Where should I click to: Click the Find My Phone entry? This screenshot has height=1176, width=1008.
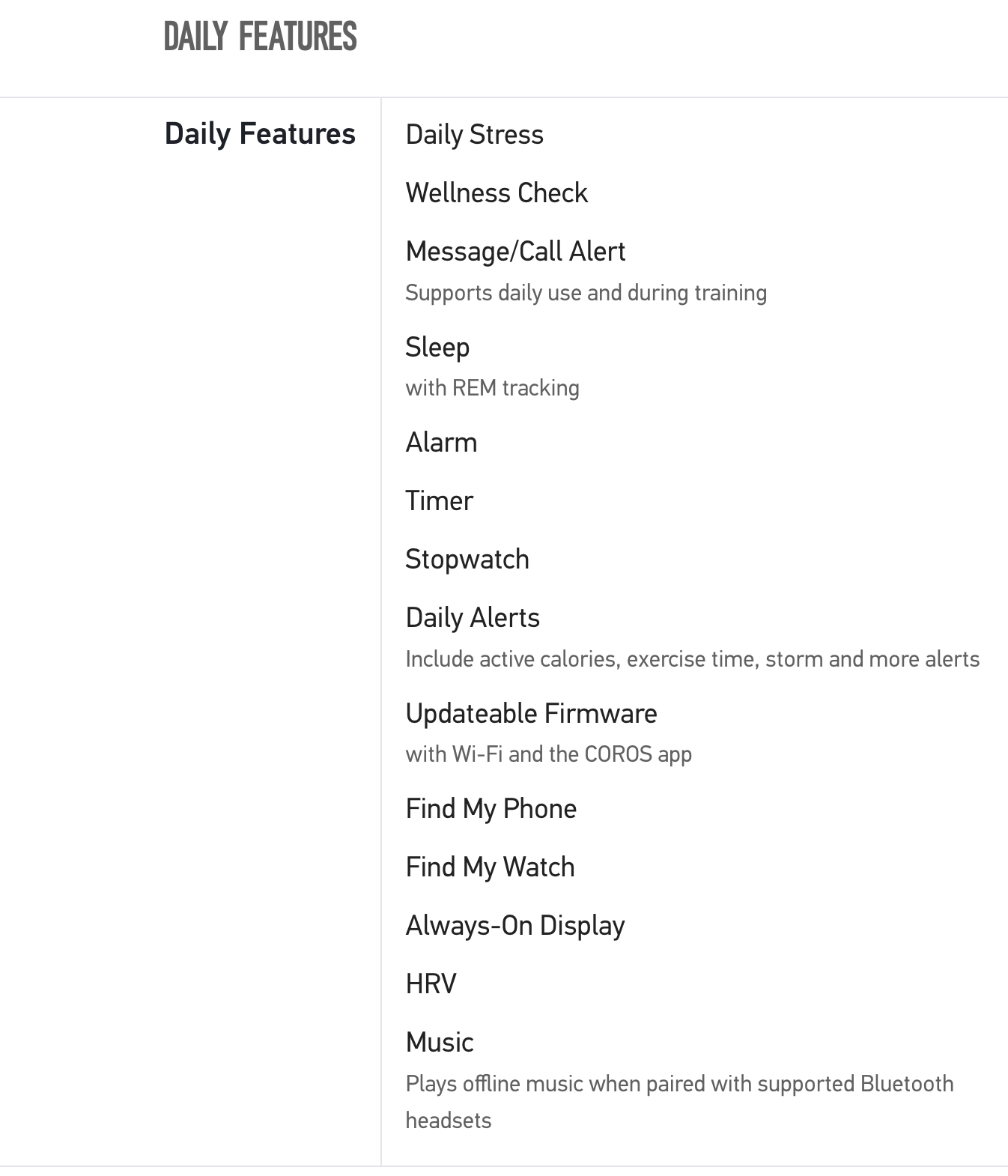coord(491,809)
